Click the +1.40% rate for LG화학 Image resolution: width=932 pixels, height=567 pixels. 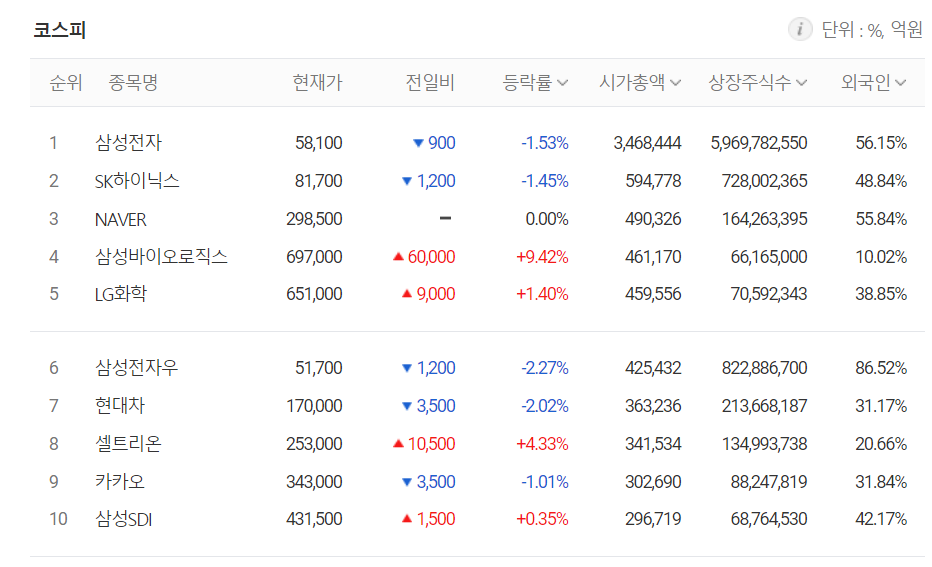542,294
